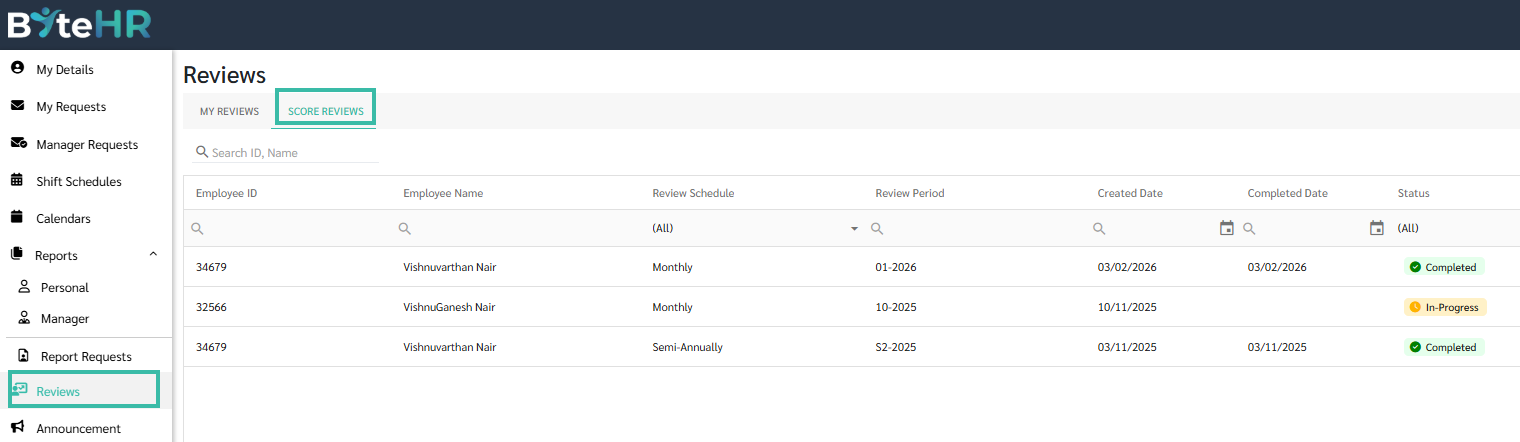Open Manager Requests in the sidebar
The width and height of the screenshot is (1520, 442).
(x=87, y=144)
